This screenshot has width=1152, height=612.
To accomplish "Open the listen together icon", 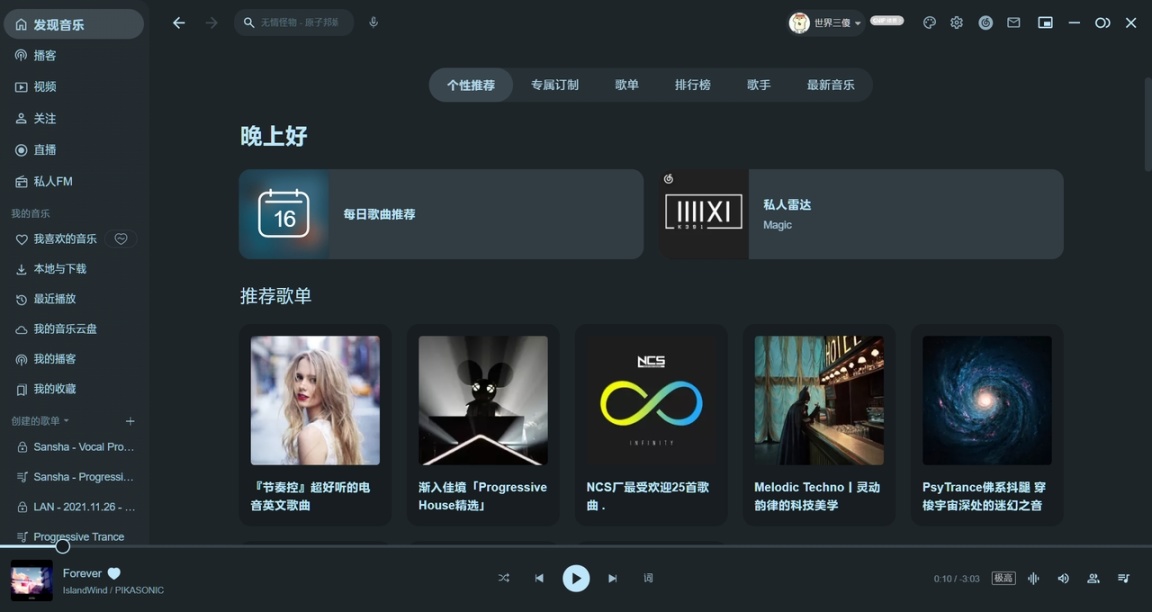I will click(x=1093, y=578).
